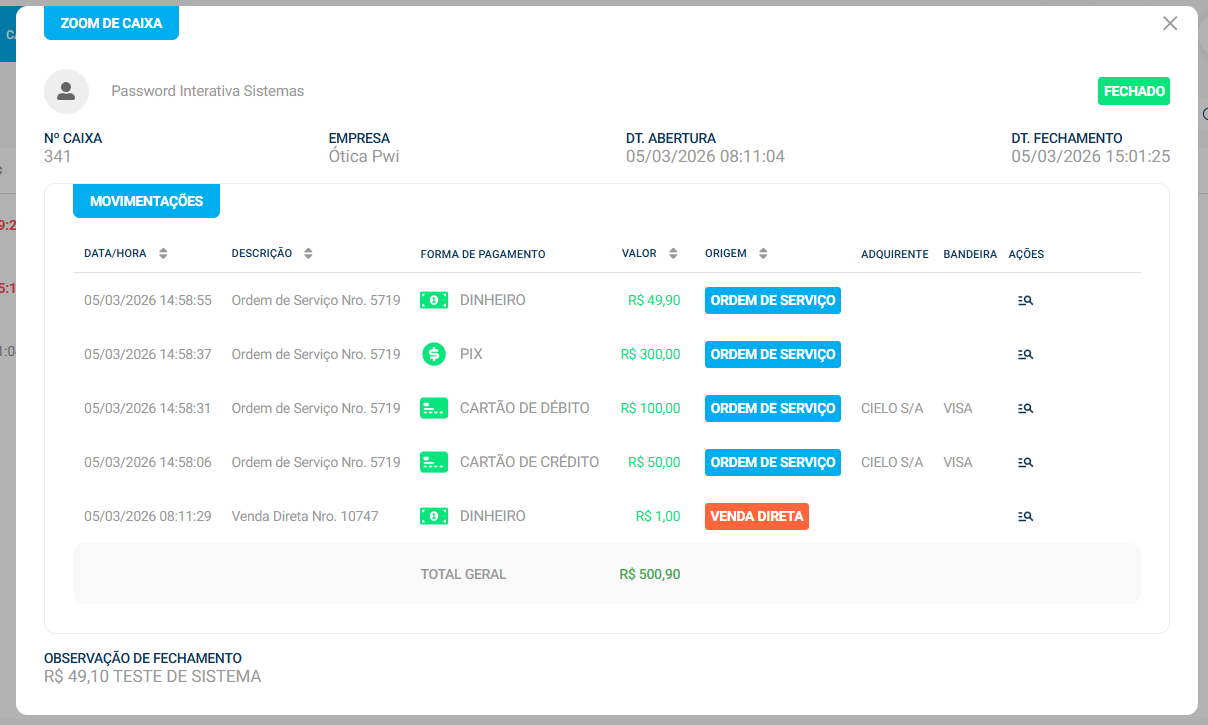Click the green Fechado status badge
Viewport: 1208px width, 725px height.
(1133, 91)
